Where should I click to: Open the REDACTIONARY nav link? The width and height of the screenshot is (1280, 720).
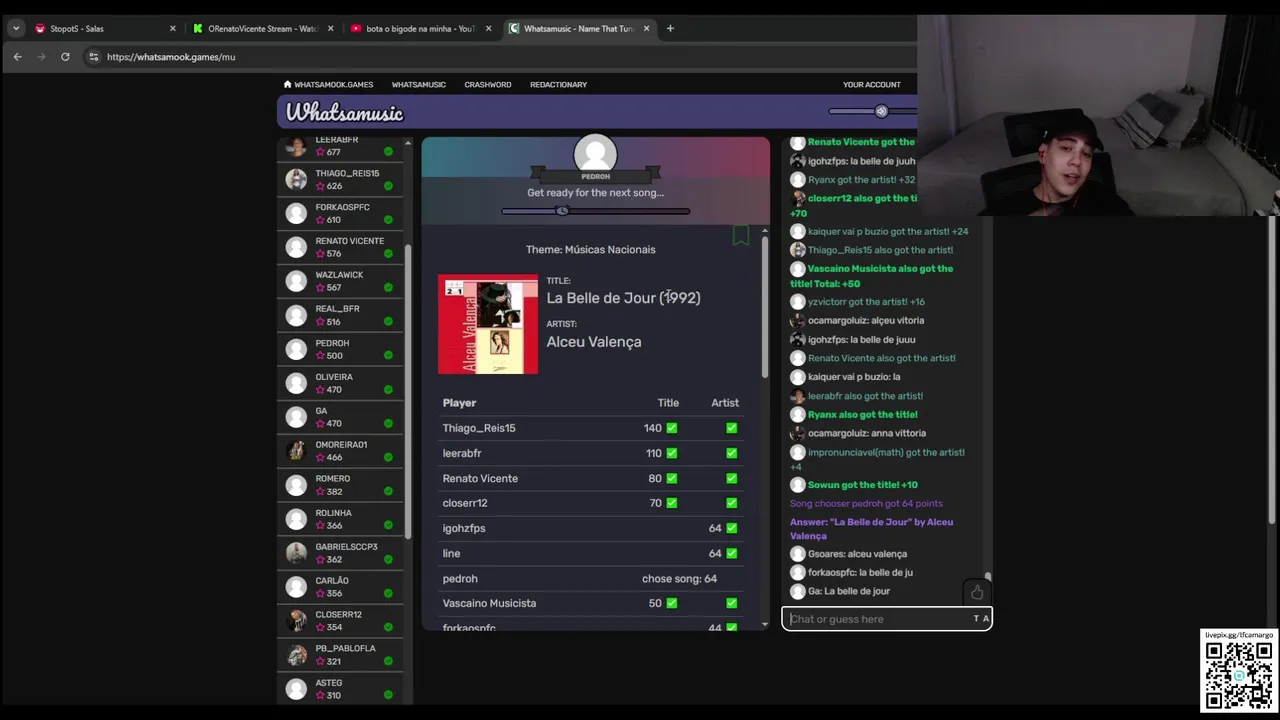pos(558,84)
